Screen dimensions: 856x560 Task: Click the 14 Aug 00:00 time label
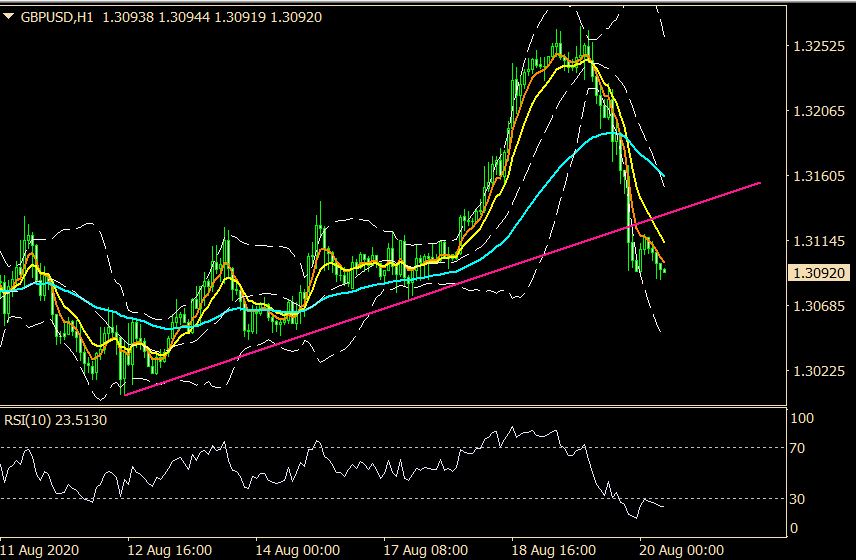tap(298, 550)
